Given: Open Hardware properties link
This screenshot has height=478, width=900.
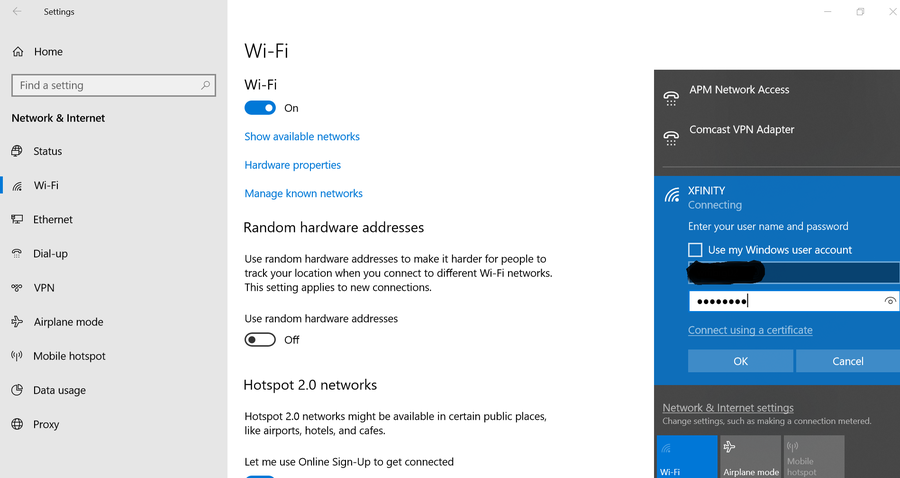Looking at the screenshot, I should pyautogui.click(x=293, y=165).
